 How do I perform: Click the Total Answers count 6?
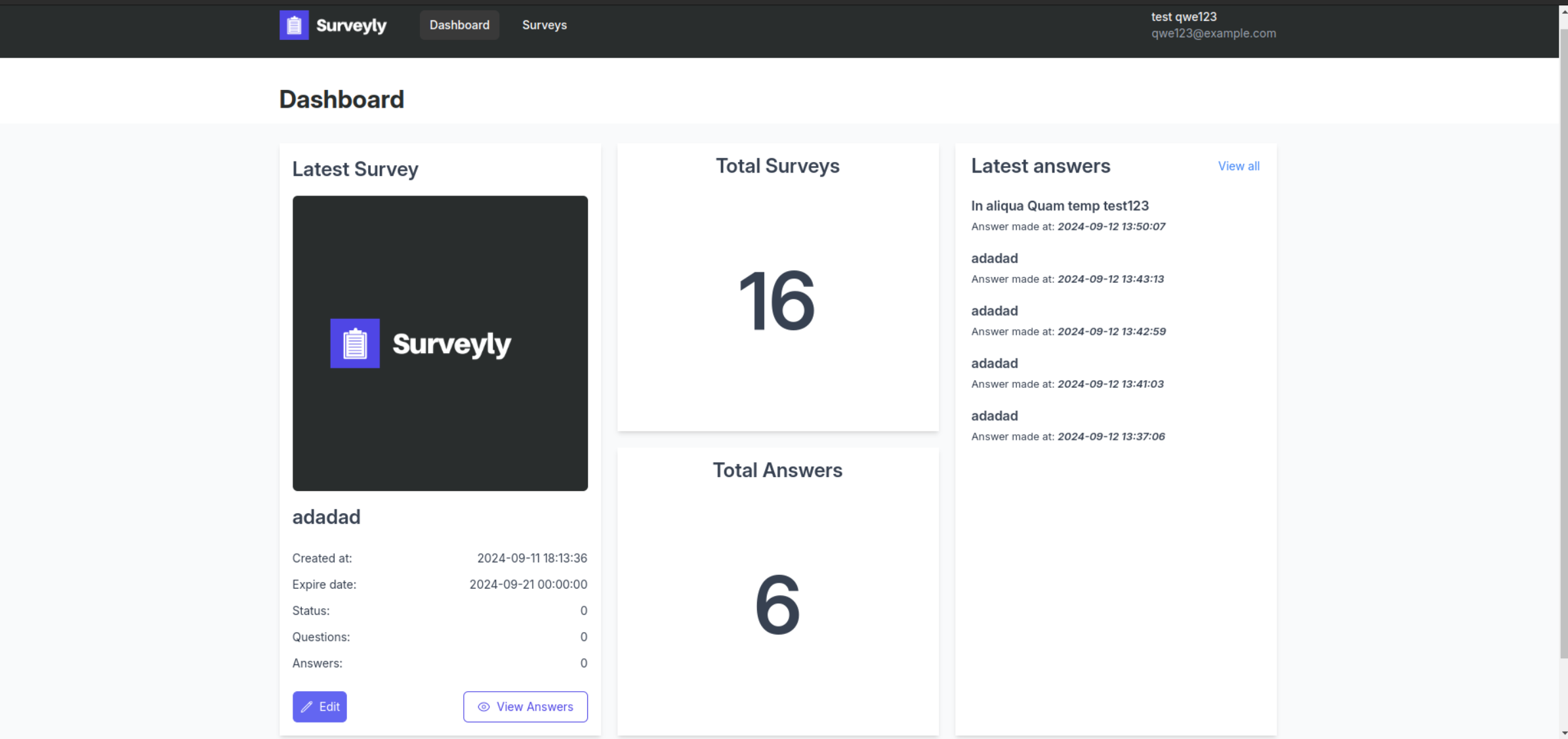pos(777,605)
